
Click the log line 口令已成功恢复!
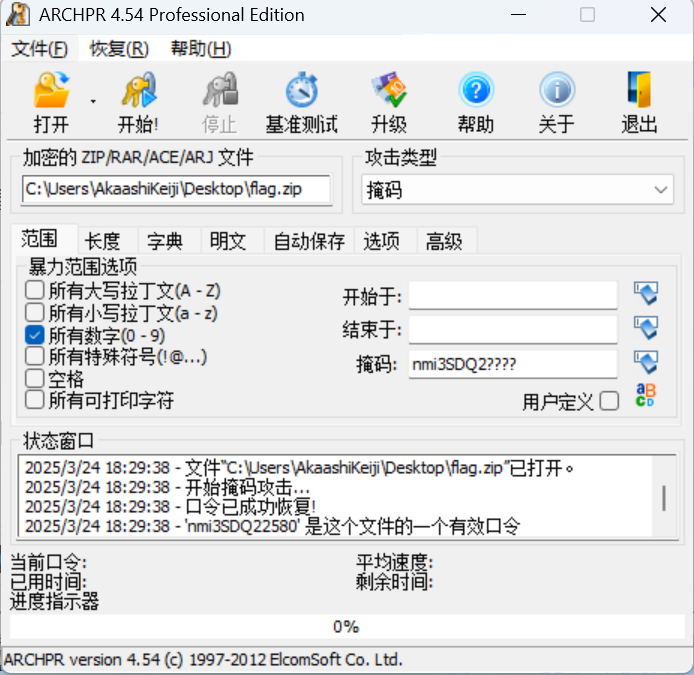point(170,507)
